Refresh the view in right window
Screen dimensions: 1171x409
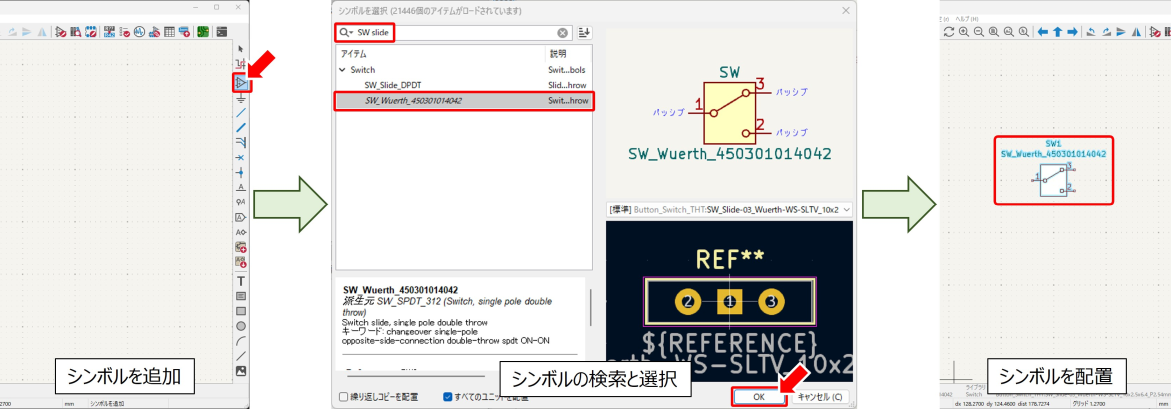(948, 32)
